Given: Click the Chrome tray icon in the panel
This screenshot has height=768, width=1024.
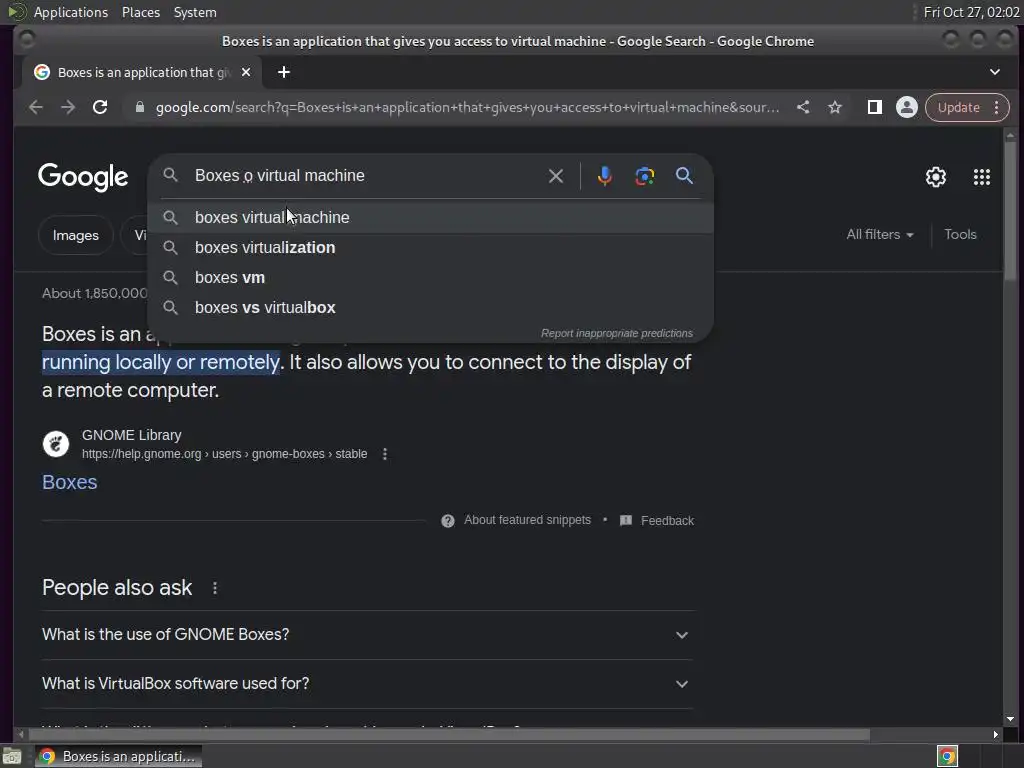Looking at the screenshot, I should coord(947,756).
